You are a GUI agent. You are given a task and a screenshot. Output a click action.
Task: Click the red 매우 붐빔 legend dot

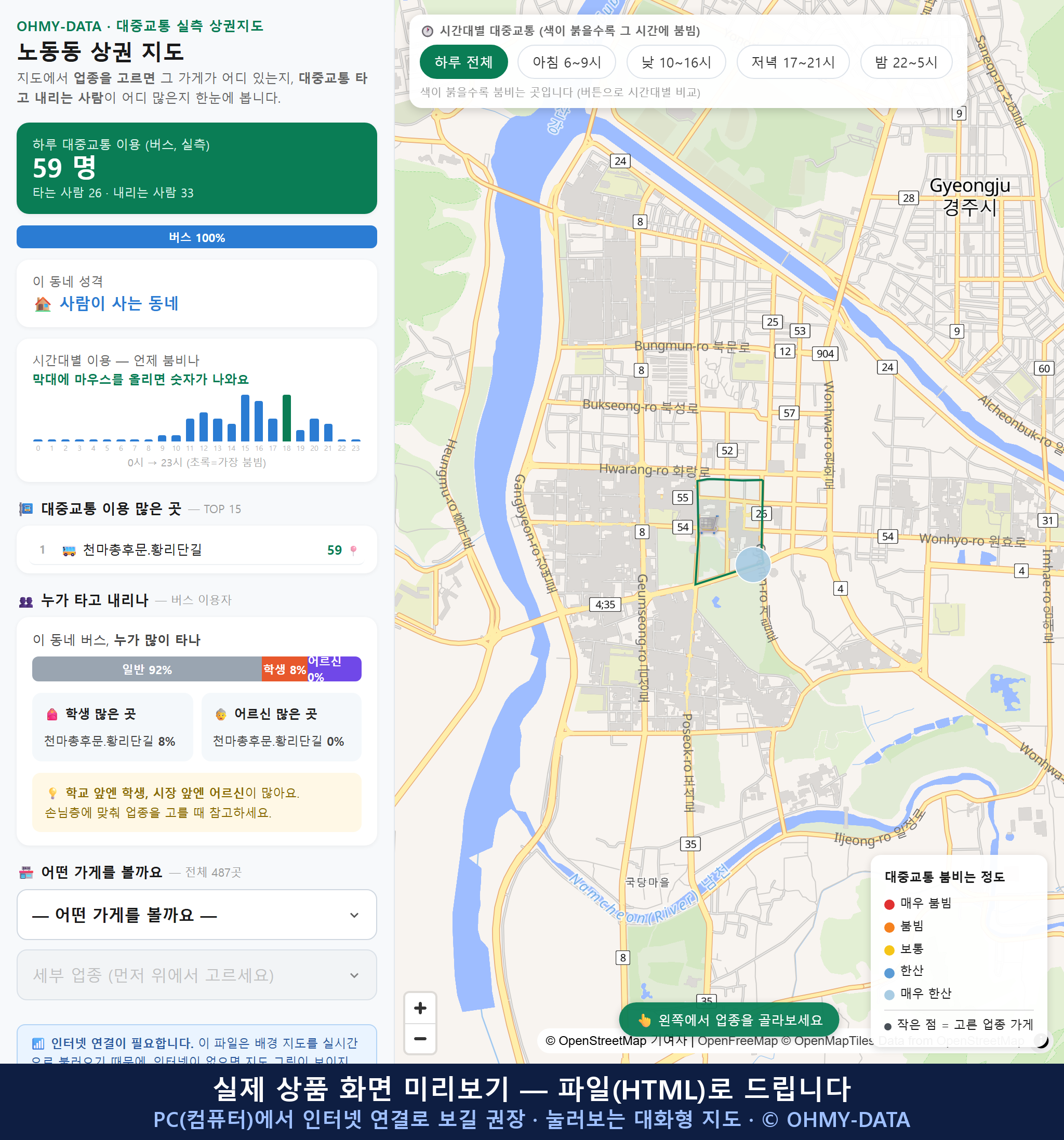click(889, 904)
